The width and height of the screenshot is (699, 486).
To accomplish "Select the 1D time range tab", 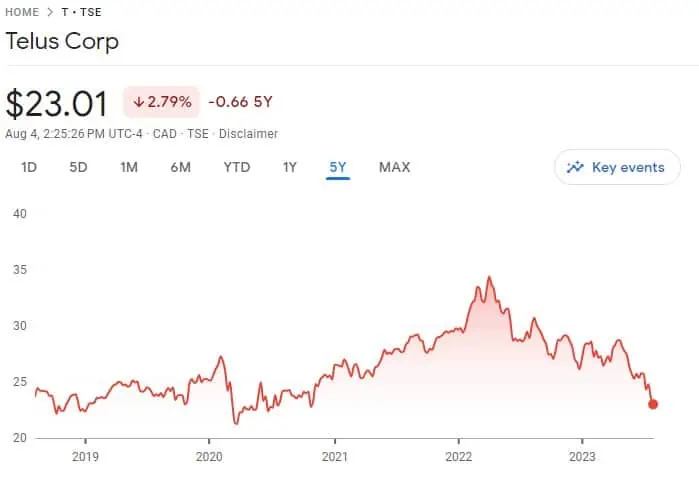I will pos(29,167).
